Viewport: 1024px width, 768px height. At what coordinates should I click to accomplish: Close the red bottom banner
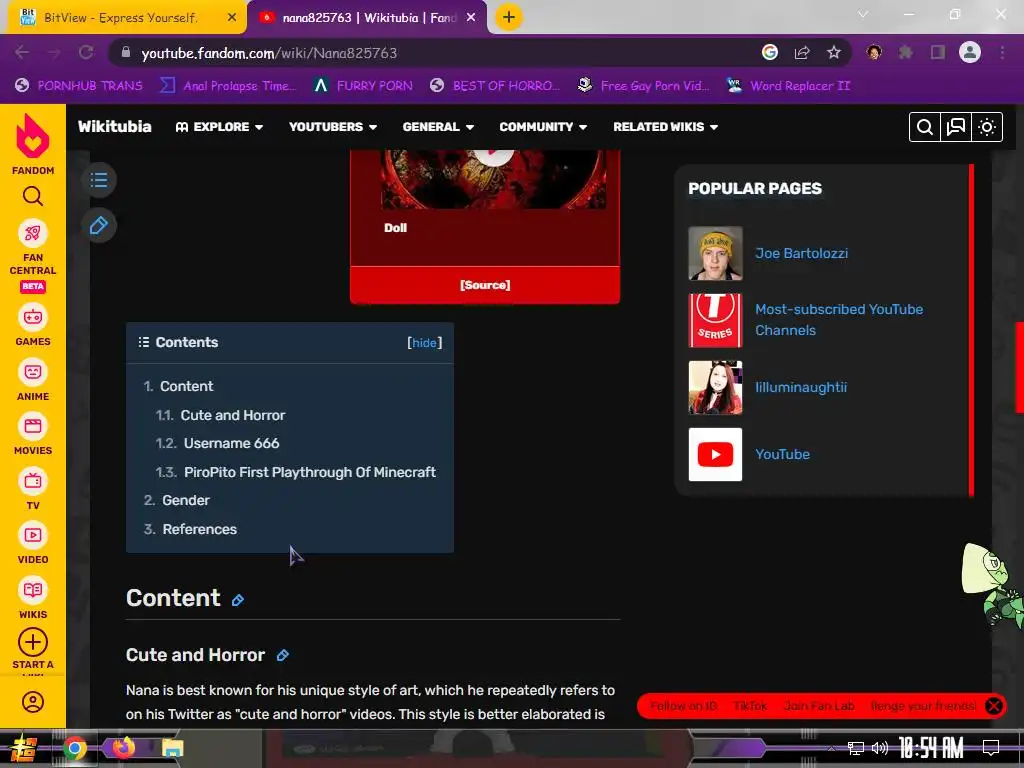tap(994, 706)
